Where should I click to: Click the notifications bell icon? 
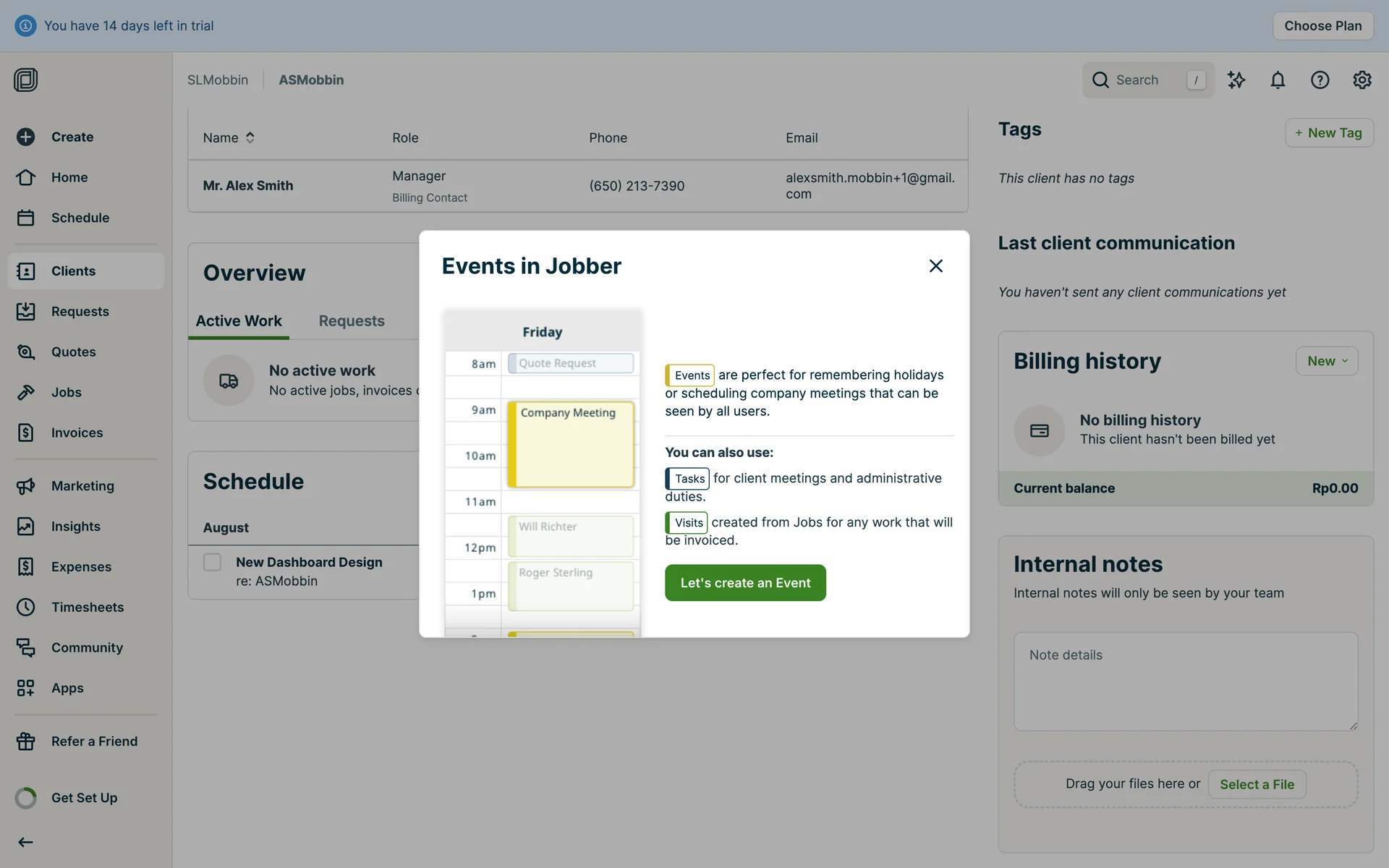point(1278,80)
